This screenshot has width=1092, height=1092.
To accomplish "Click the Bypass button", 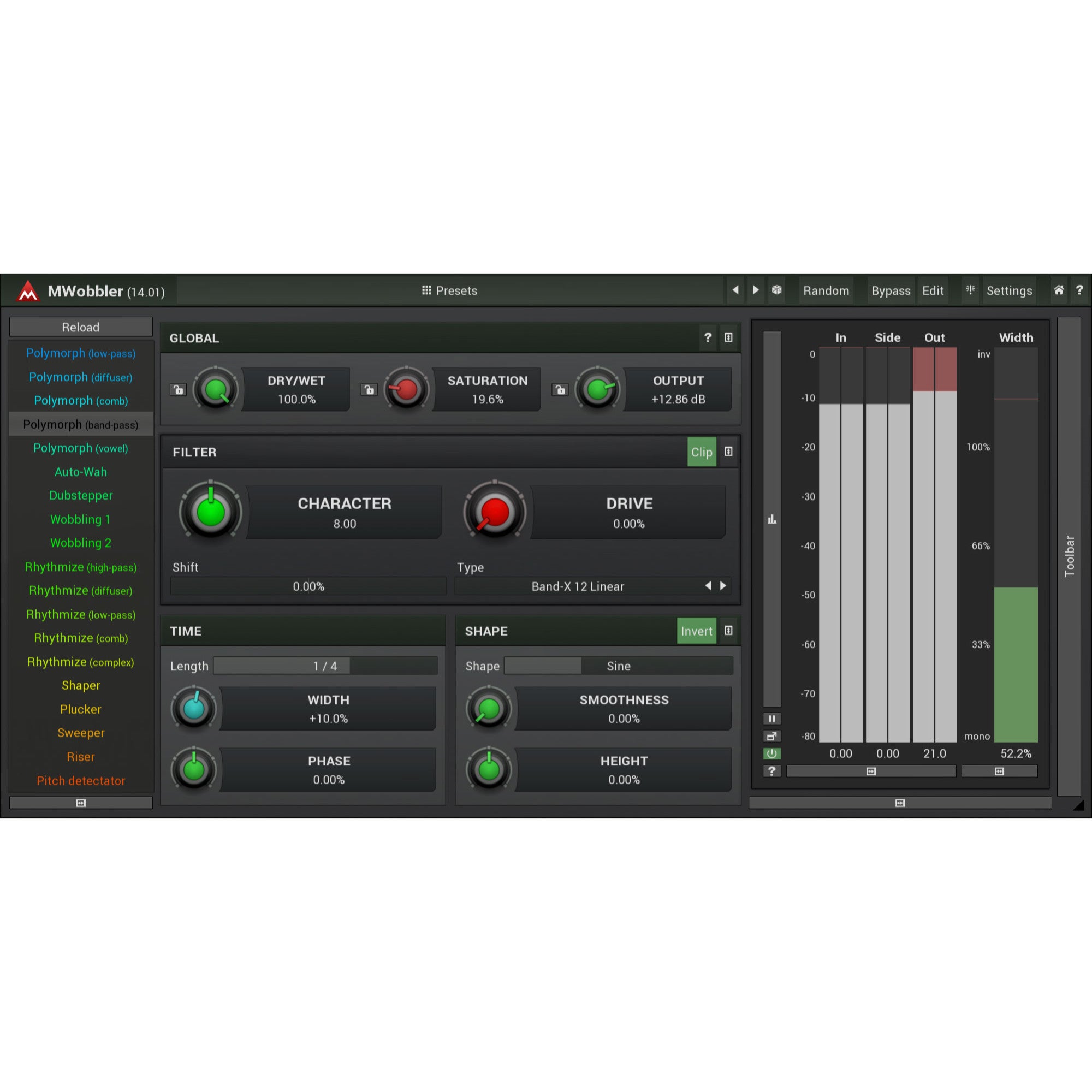I will click(x=891, y=290).
